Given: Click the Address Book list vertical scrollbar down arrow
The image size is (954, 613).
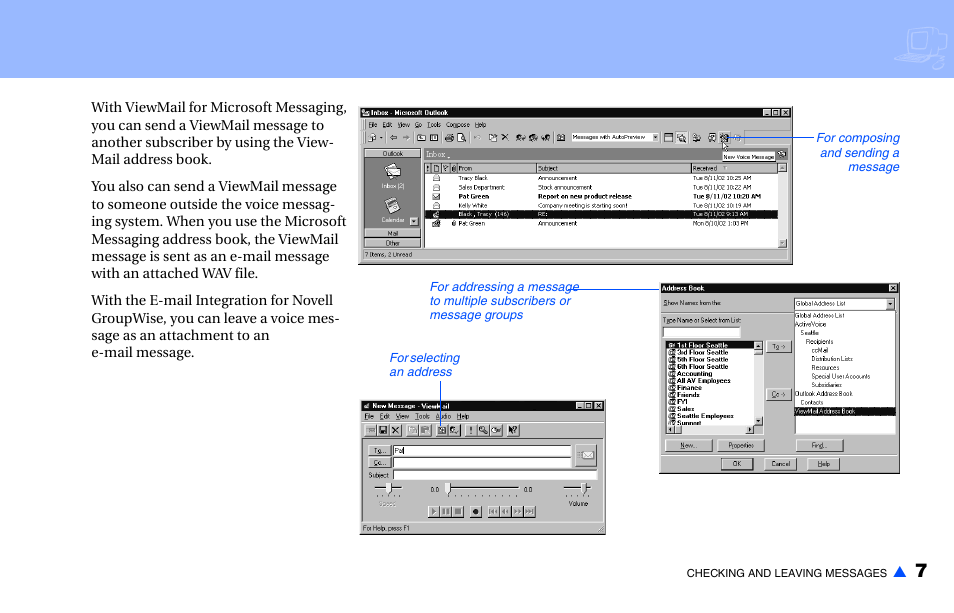Looking at the screenshot, I should pyautogui.click(x=758, y=421).
